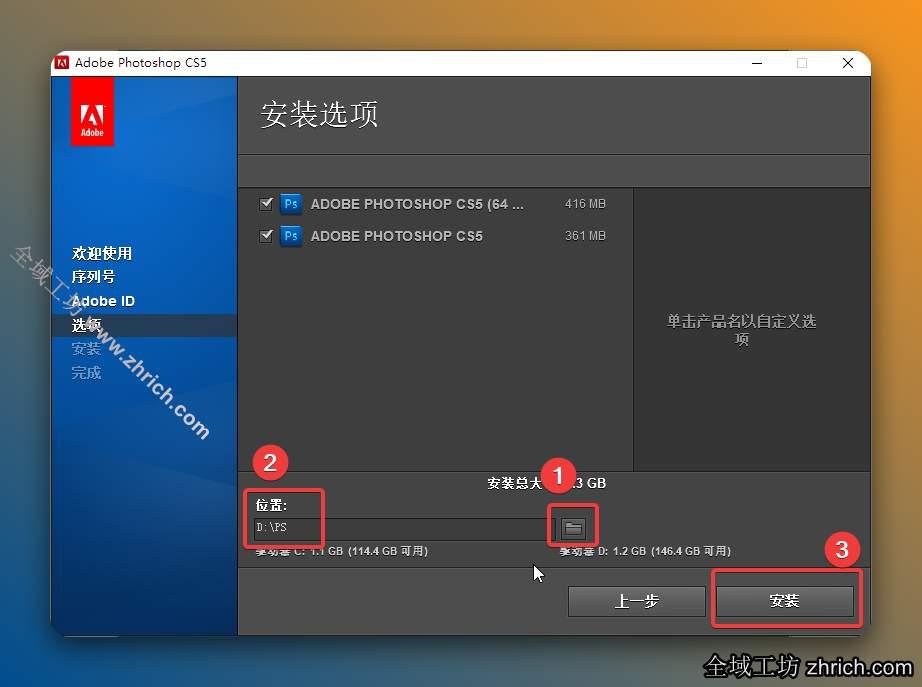Screen dimensions: 922x687
Task: Click the Ps icon of Photoshop CS5 (64 ...
Action: coord(290,204)
